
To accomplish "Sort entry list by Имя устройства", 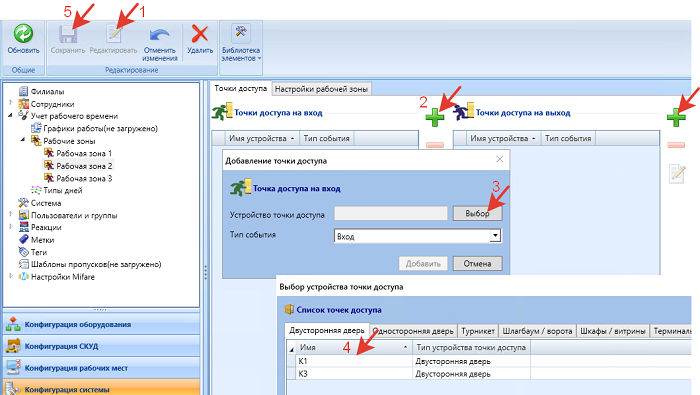I will [262, 138].
